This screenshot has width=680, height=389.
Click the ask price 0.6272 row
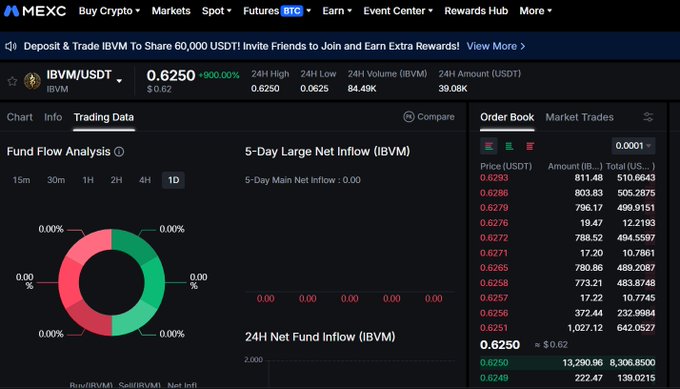pyautogui.click(x=568, y=238)
